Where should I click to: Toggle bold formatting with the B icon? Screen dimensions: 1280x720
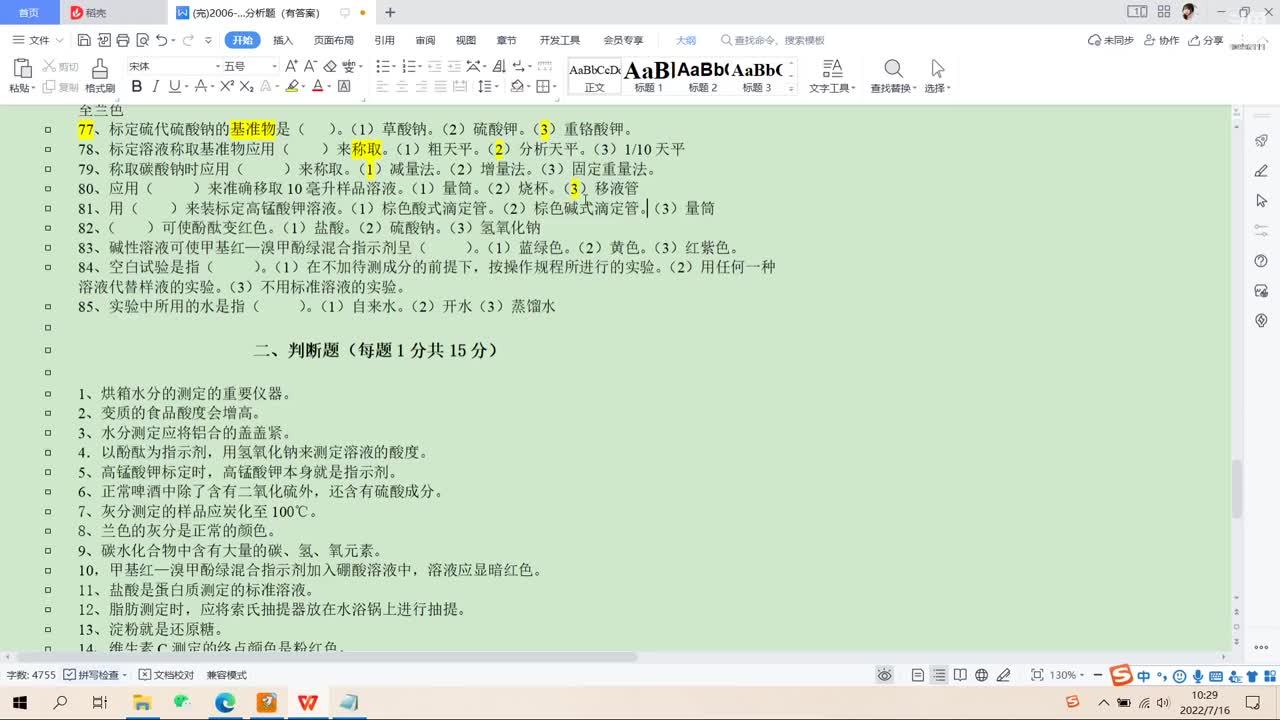(137, 87)
